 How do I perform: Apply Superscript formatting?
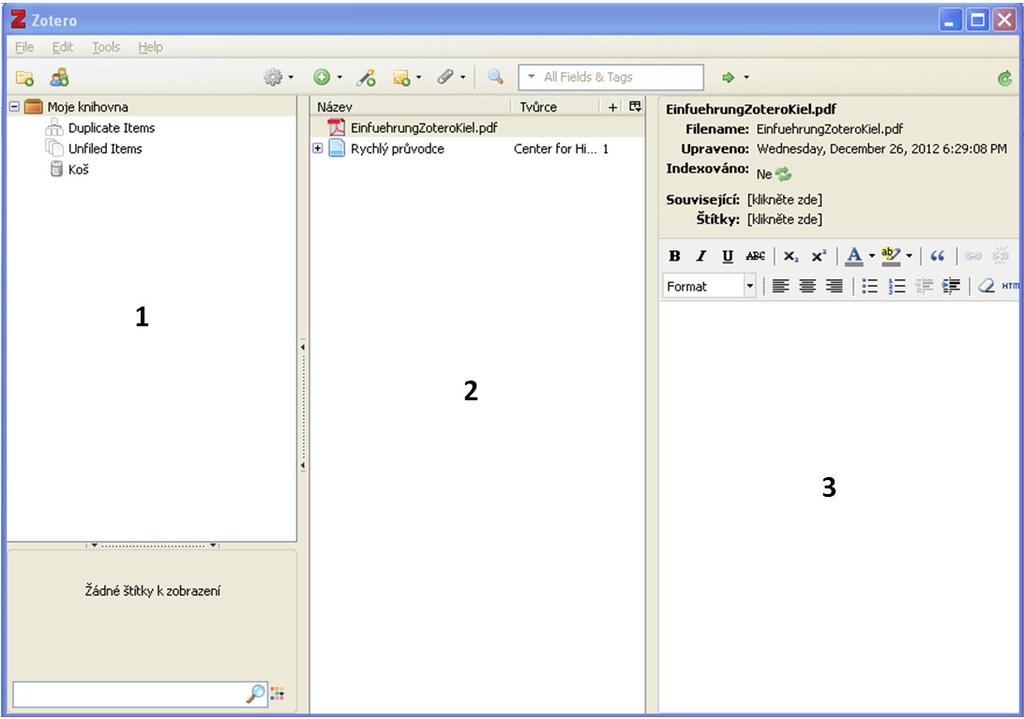819,256
